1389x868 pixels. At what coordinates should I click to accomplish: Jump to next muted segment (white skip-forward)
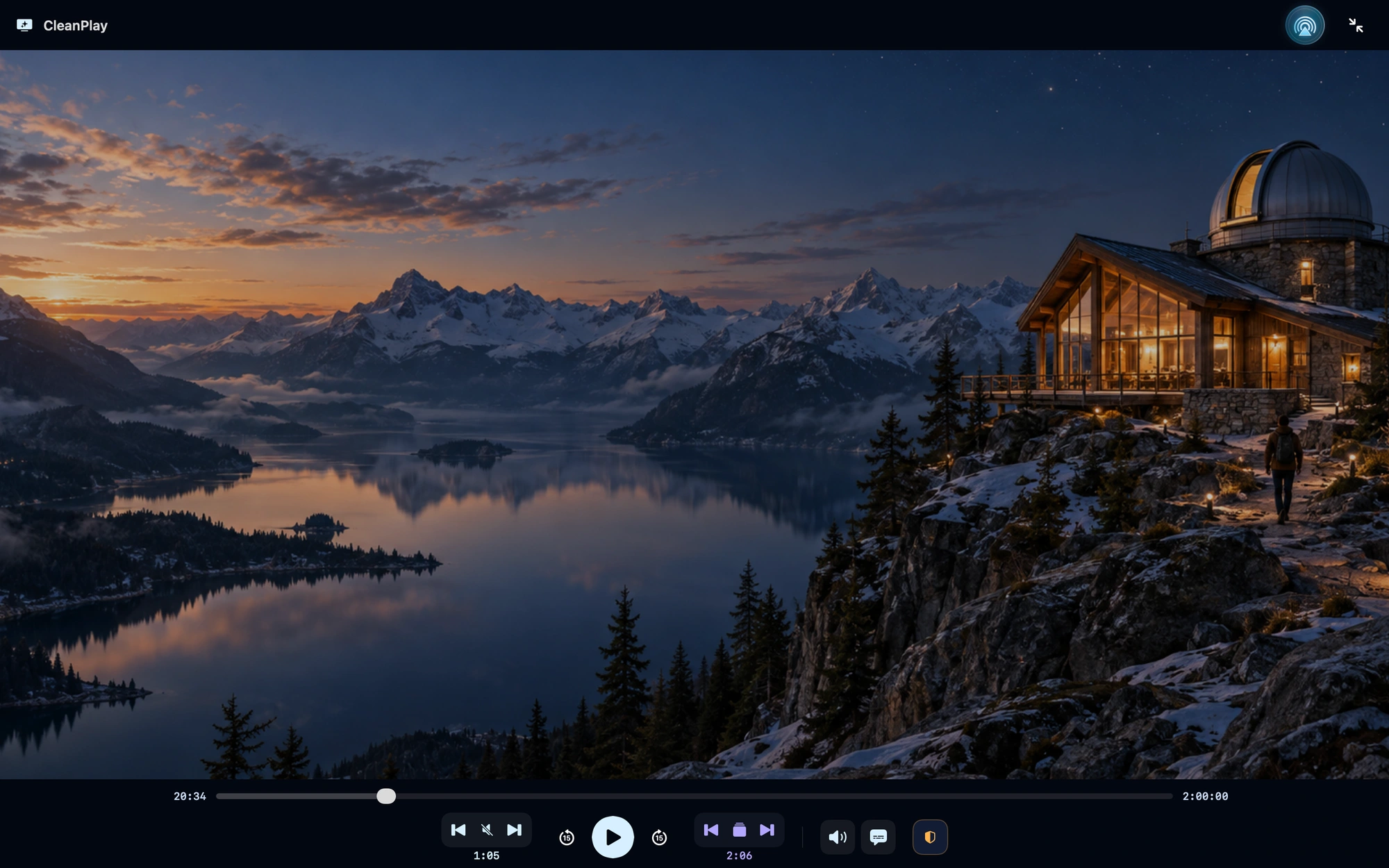click(x=515, y=830)
